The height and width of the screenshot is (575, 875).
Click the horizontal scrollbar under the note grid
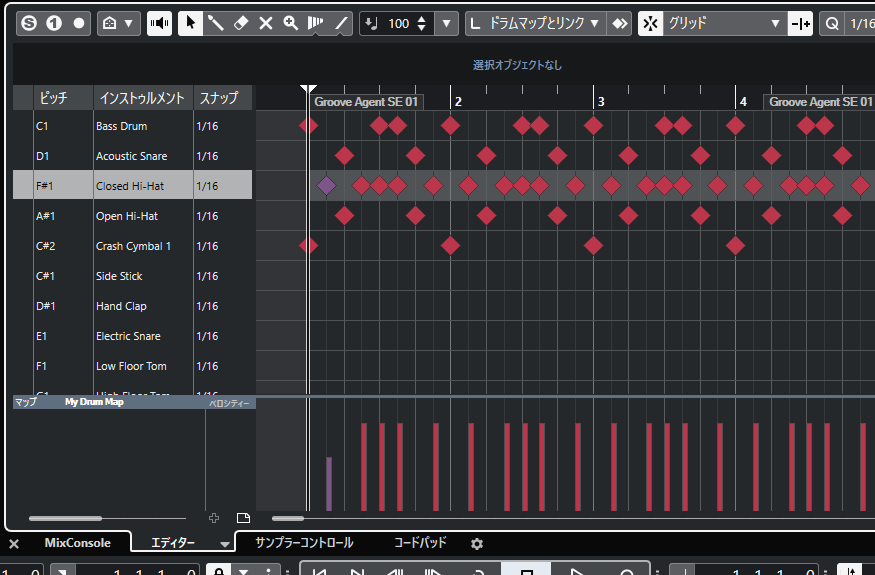click(288, 518)
